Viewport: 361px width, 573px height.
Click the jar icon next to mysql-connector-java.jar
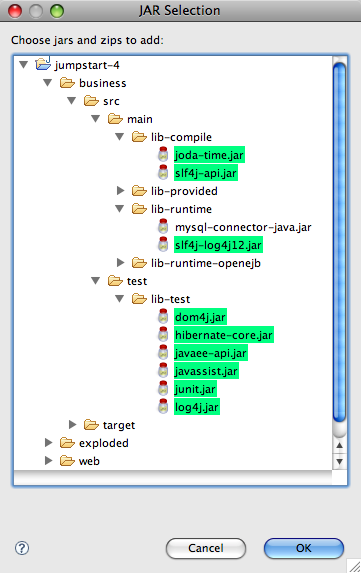click(163, 227)
